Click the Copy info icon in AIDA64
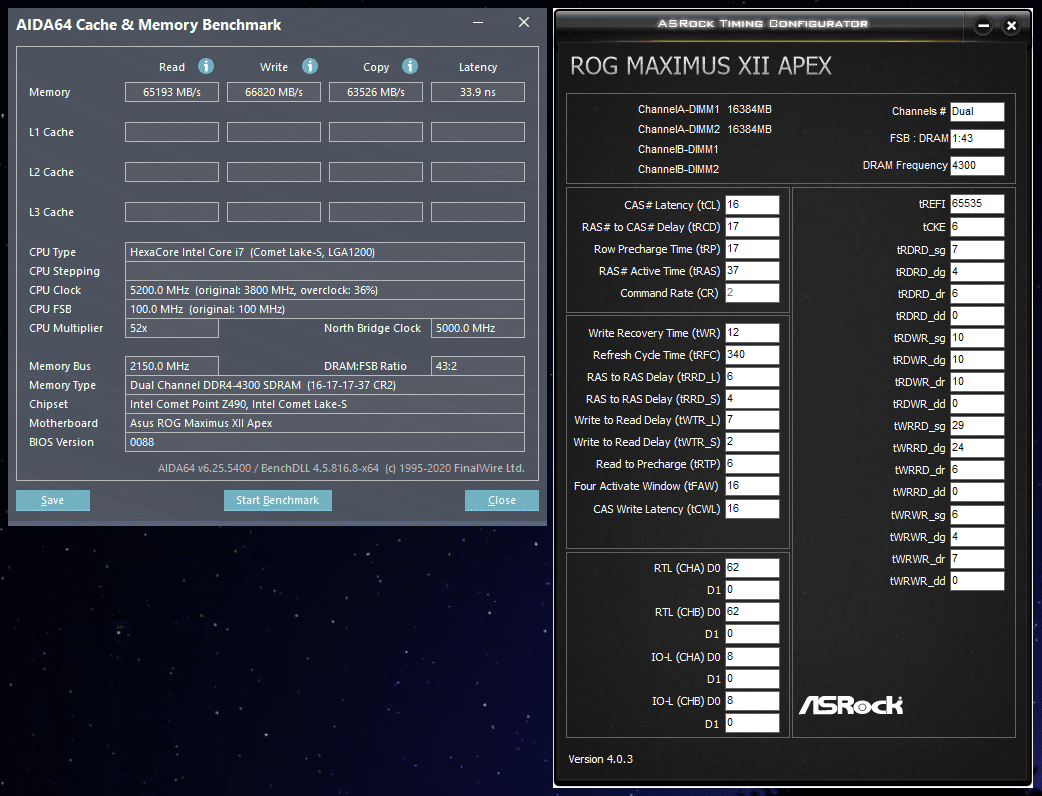This screenshot has width=1042, height=796. pyautogui.click(x=410, y=66)
